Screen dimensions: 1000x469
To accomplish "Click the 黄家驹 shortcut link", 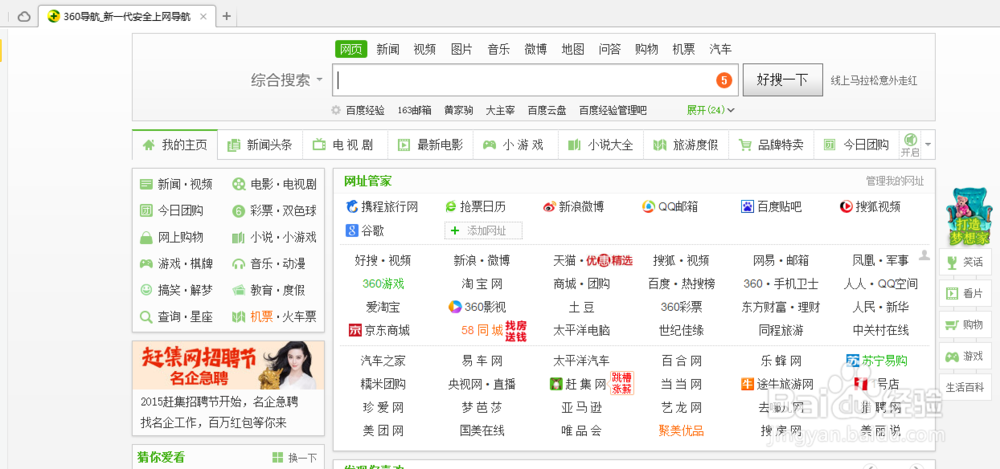I will pyautogui.click(x=459, y=110).
